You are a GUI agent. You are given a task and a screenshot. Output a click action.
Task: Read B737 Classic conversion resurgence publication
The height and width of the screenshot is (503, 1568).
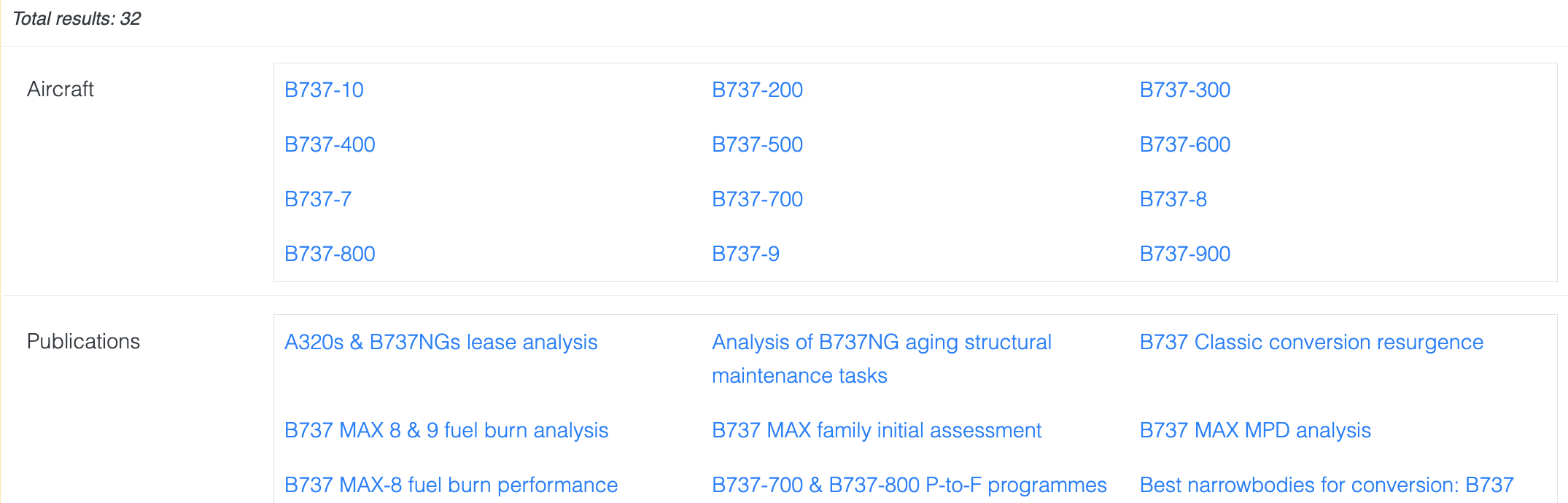(1311, 342)
